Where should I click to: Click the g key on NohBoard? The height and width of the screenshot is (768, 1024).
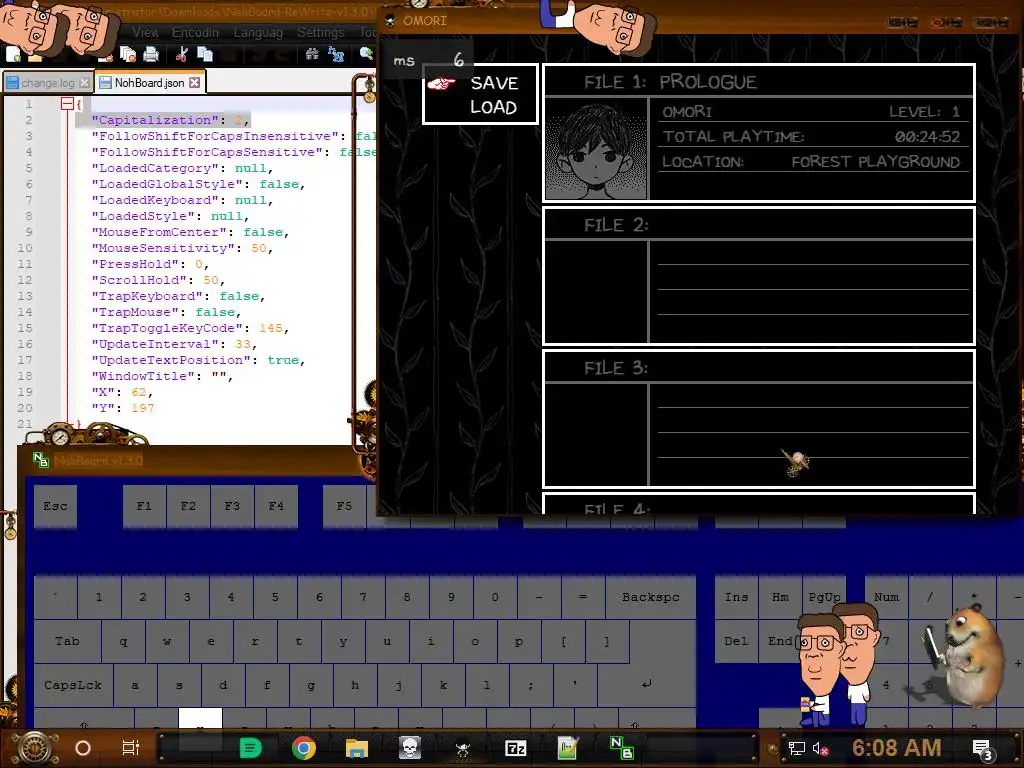[x=311, y=685]
